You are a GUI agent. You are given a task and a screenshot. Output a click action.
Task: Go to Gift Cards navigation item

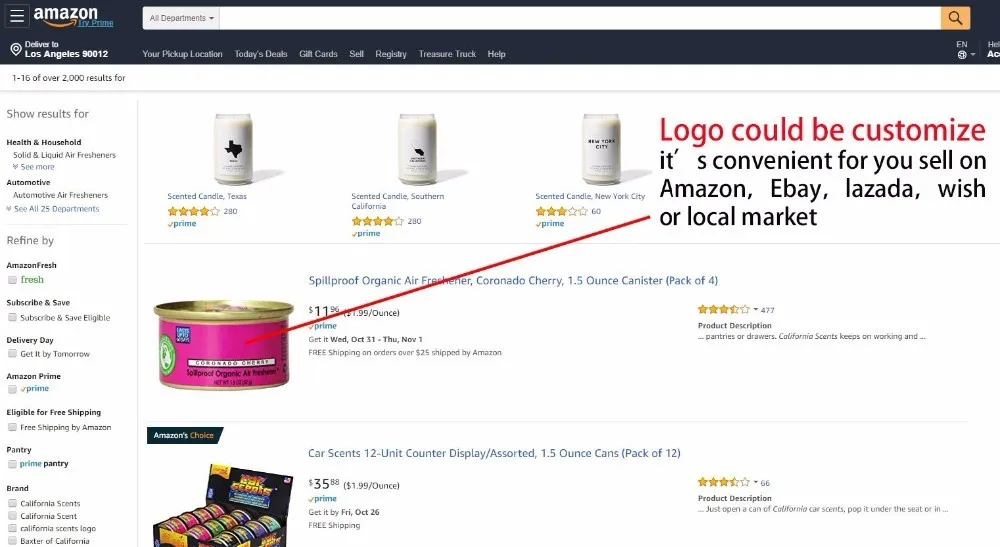point(318,54)
